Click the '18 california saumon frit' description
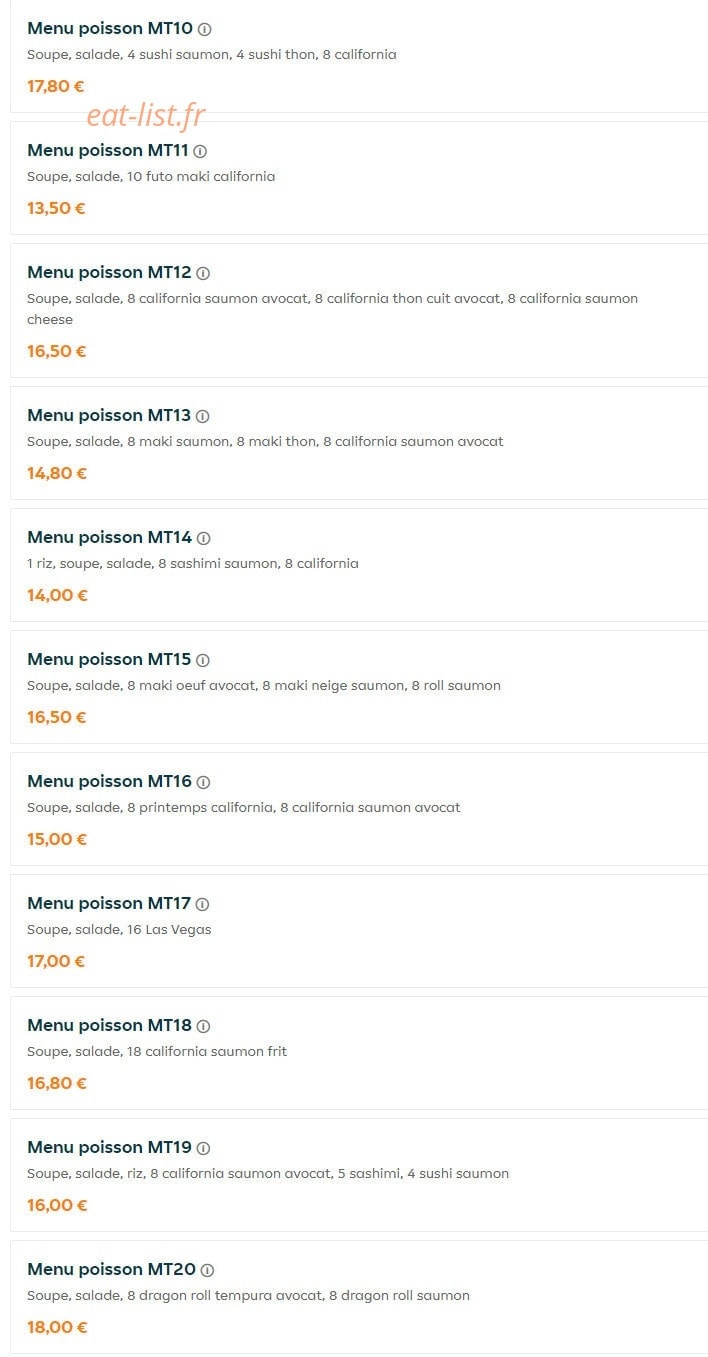This screenshot has height=1357, width=708. [207, 1051]
